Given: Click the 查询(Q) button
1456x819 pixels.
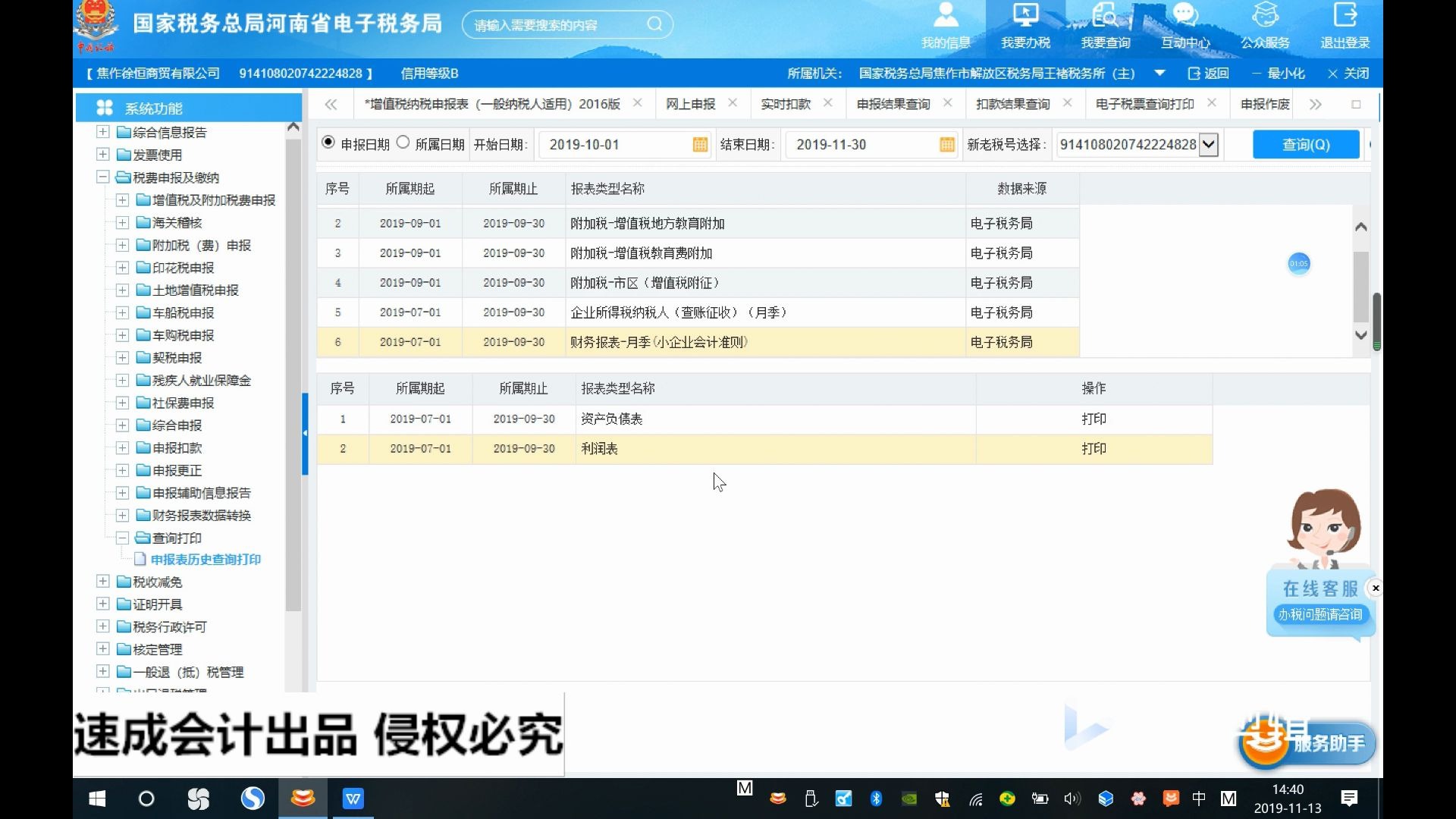Looking at the screenshot, I should (1305, 145).
